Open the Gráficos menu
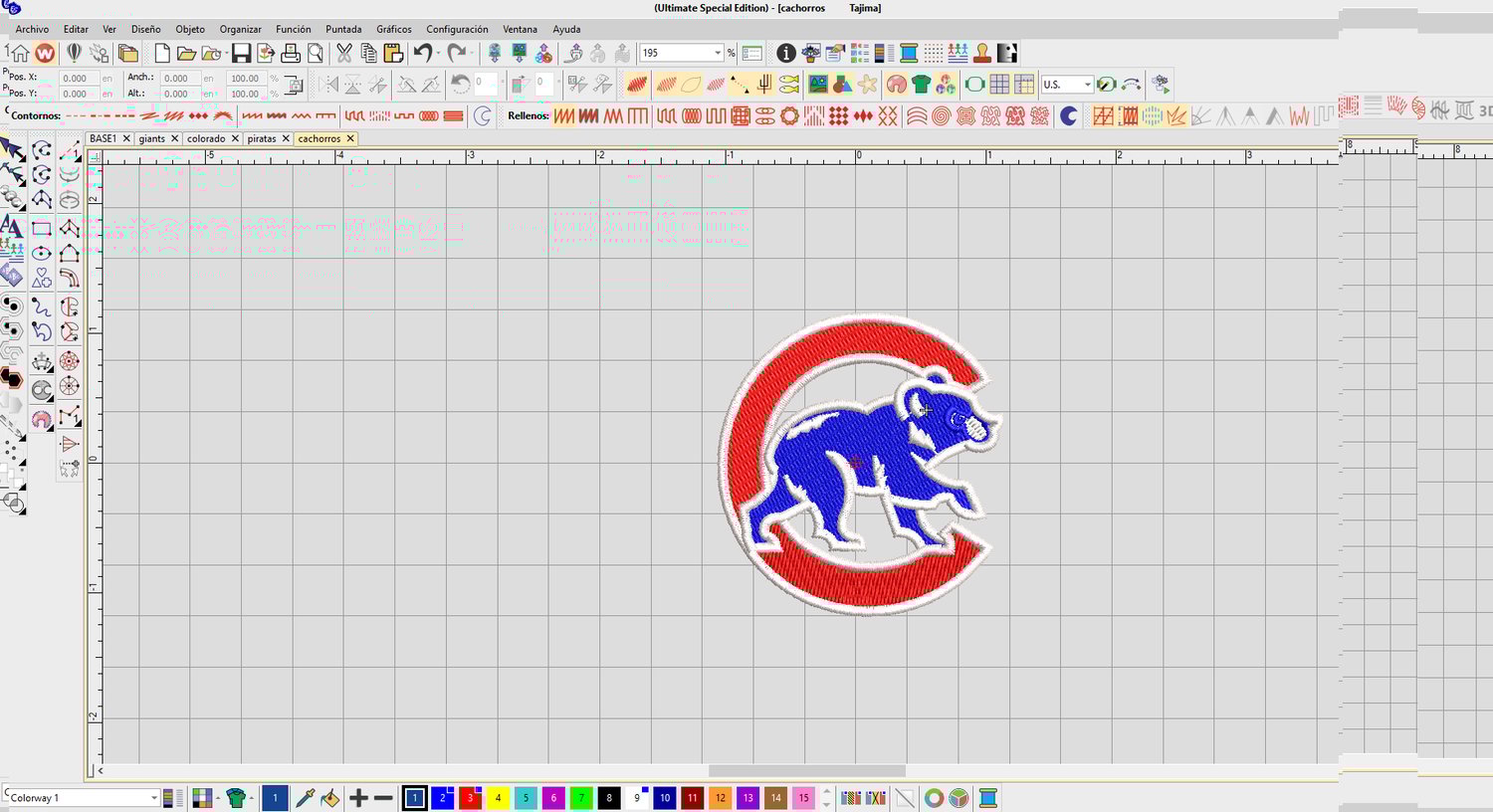This screenshot has height=812, width=1493. coord(394,30)
